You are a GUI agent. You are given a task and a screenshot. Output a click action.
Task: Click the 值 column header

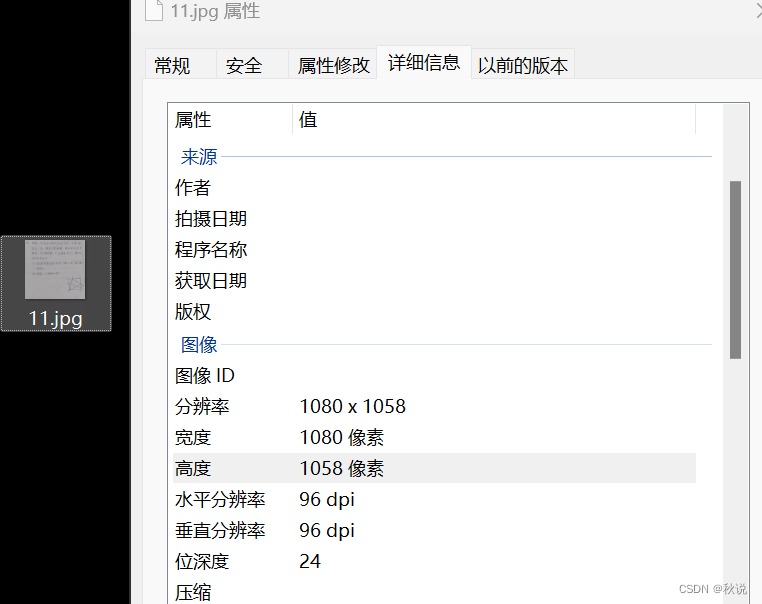click(x=494, y=120)
